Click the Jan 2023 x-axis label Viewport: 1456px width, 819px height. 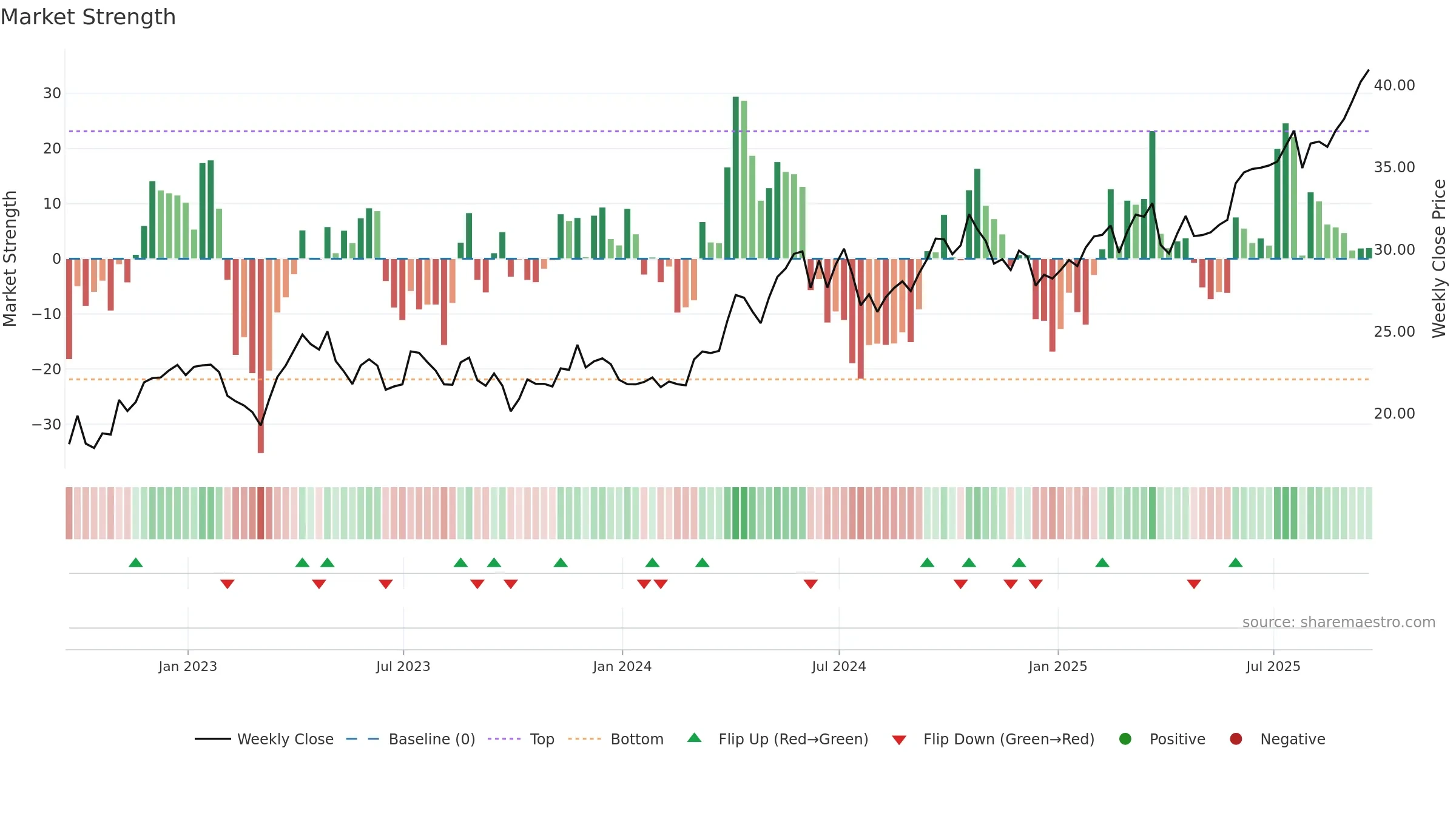click(188, 666)
